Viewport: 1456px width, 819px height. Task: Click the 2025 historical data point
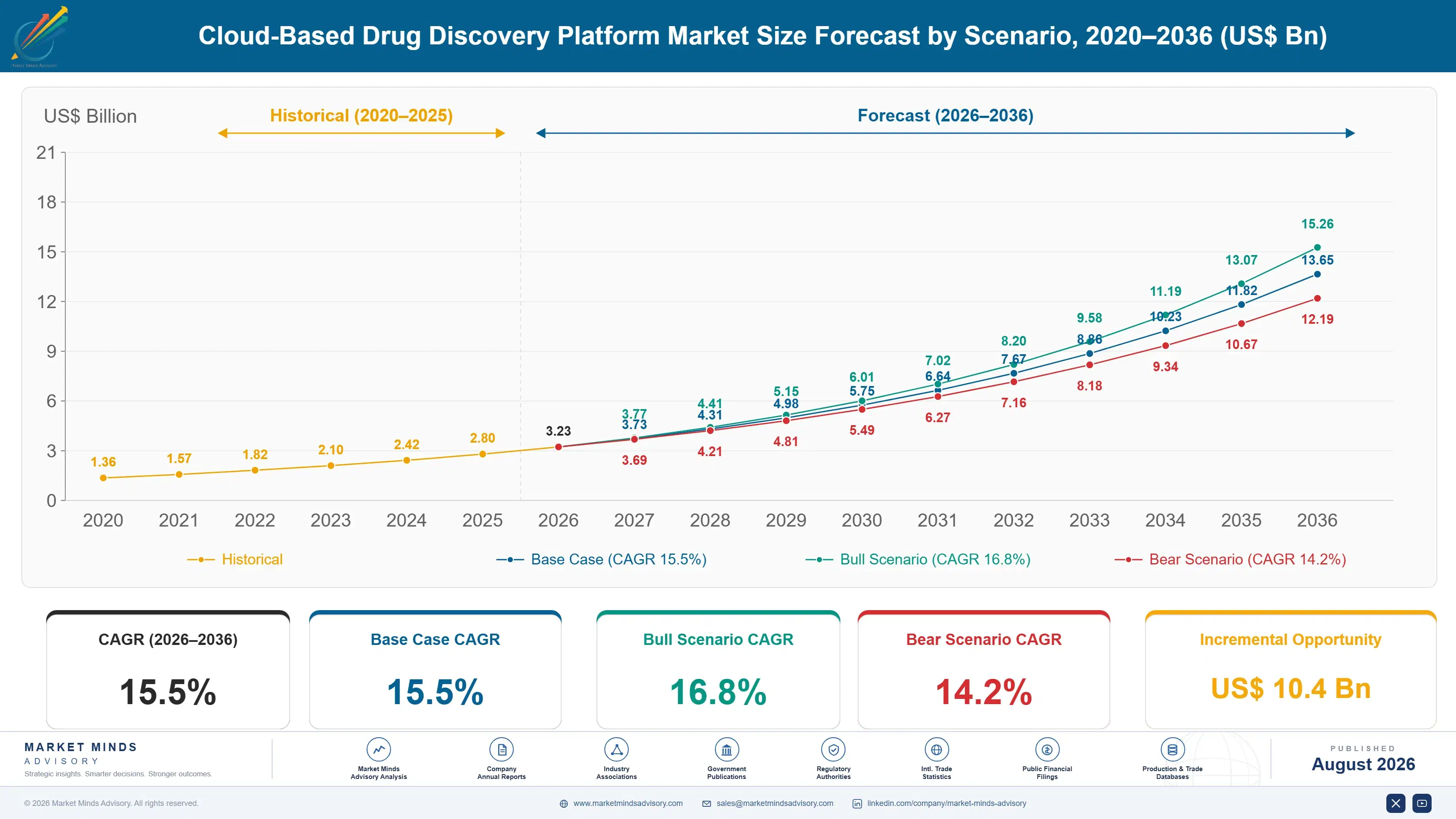pos(483,454)
